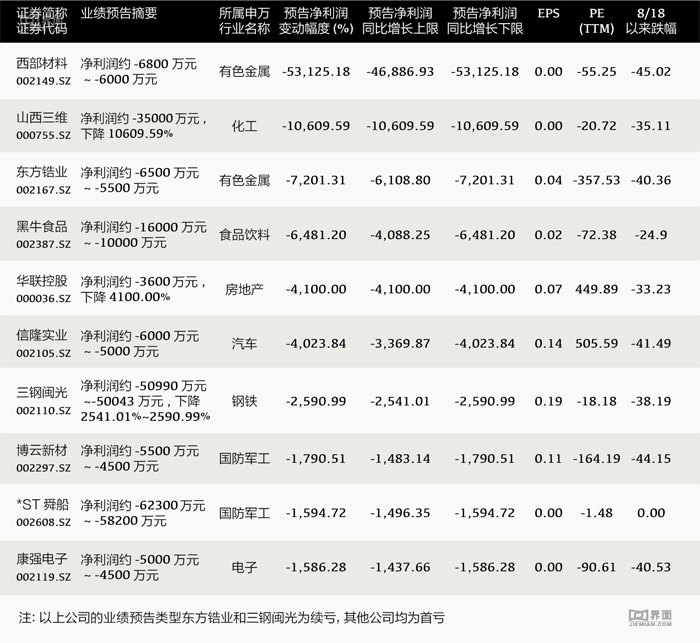This screenshot has height=643, width=700.
Task: Click PE value 505.59 for 信隆实业
Action: [596, 343]
